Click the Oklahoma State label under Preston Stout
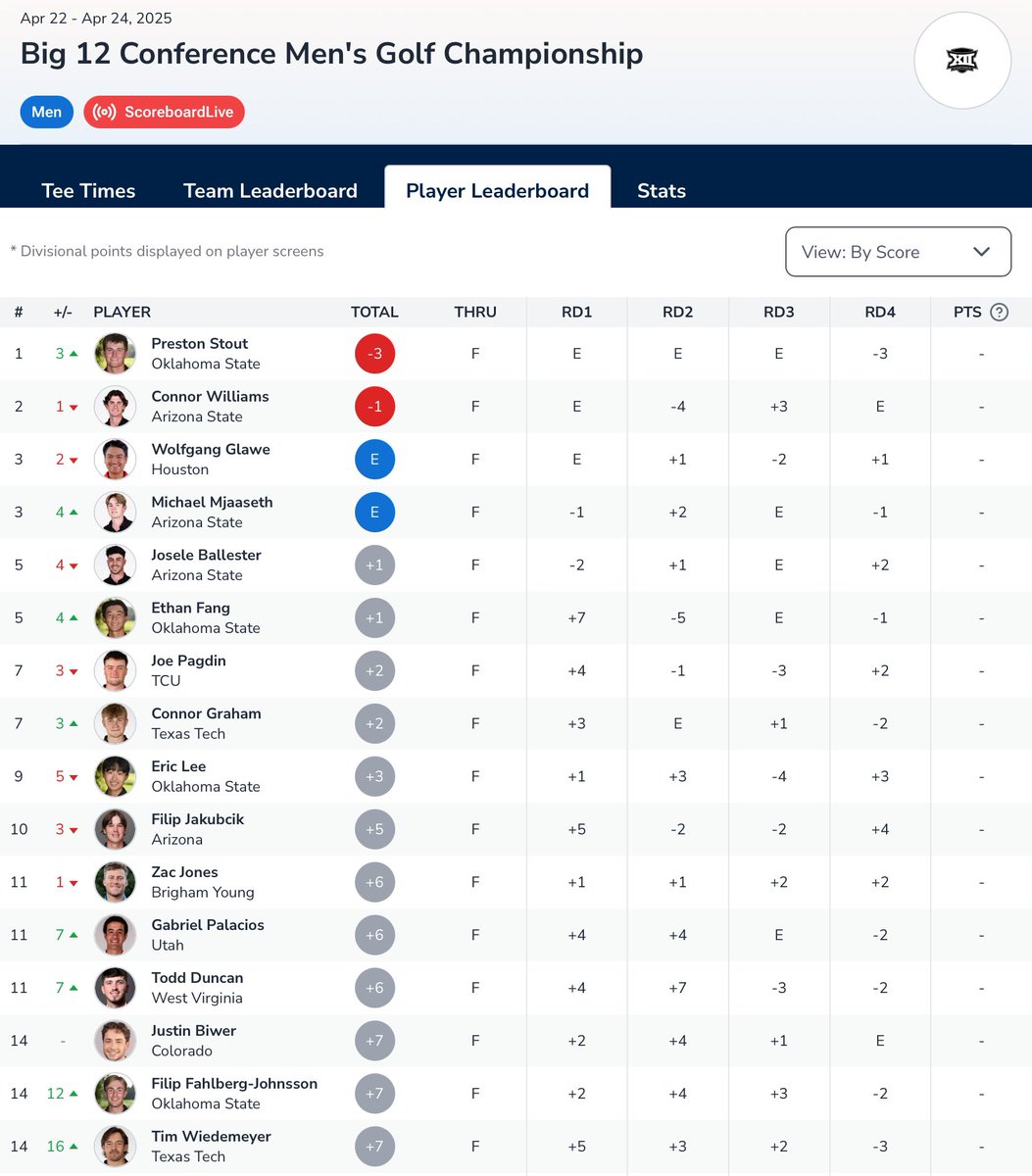Image resolution: width=1032 pixels, height=1176 pixels. (x=206, y=364)
